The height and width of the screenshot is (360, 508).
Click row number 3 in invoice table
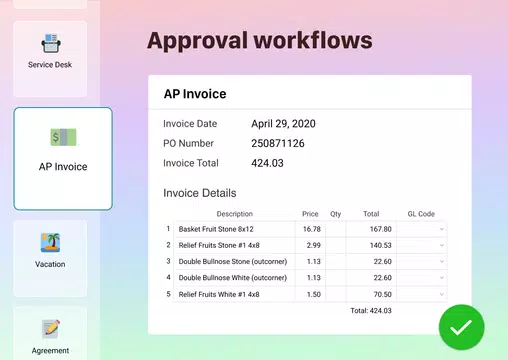168,261
